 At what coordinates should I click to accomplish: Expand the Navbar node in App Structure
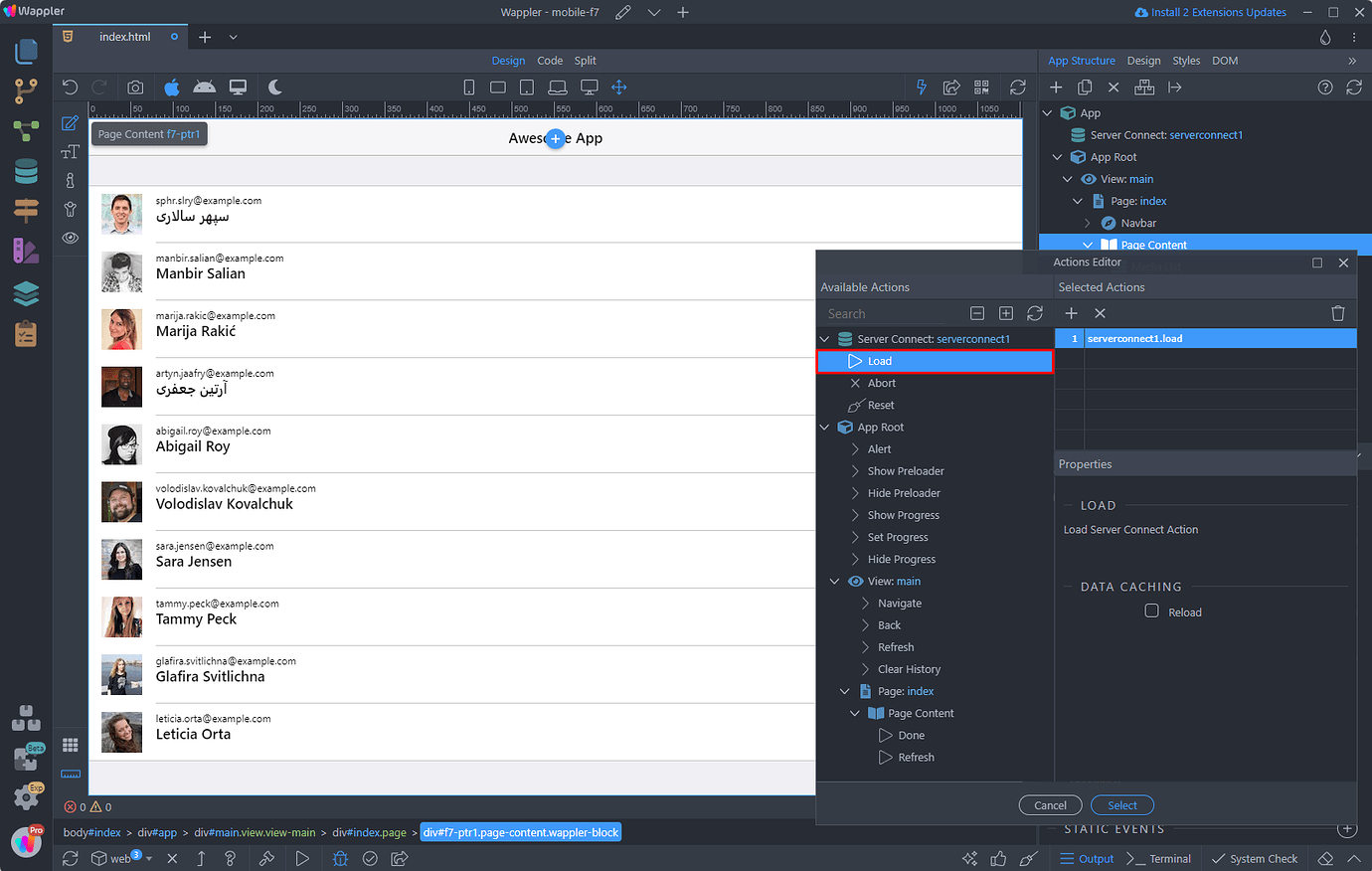[1088, 222]
